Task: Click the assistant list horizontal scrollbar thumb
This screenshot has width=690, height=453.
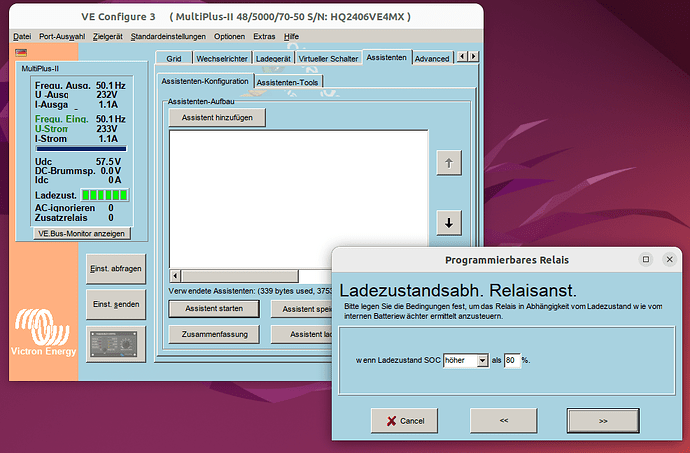Action: click(x=240, y=276)
